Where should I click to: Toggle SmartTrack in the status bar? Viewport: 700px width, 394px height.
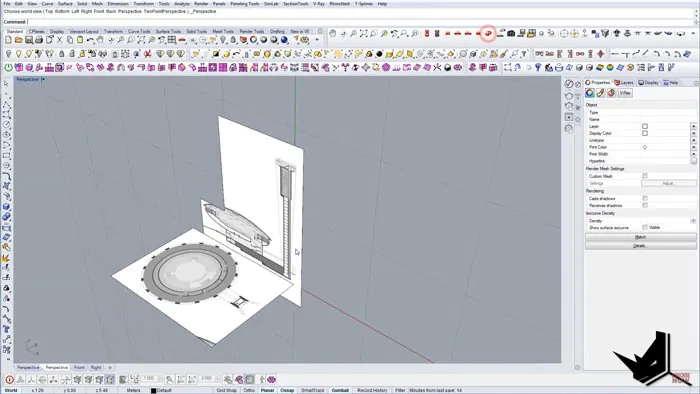312,390
